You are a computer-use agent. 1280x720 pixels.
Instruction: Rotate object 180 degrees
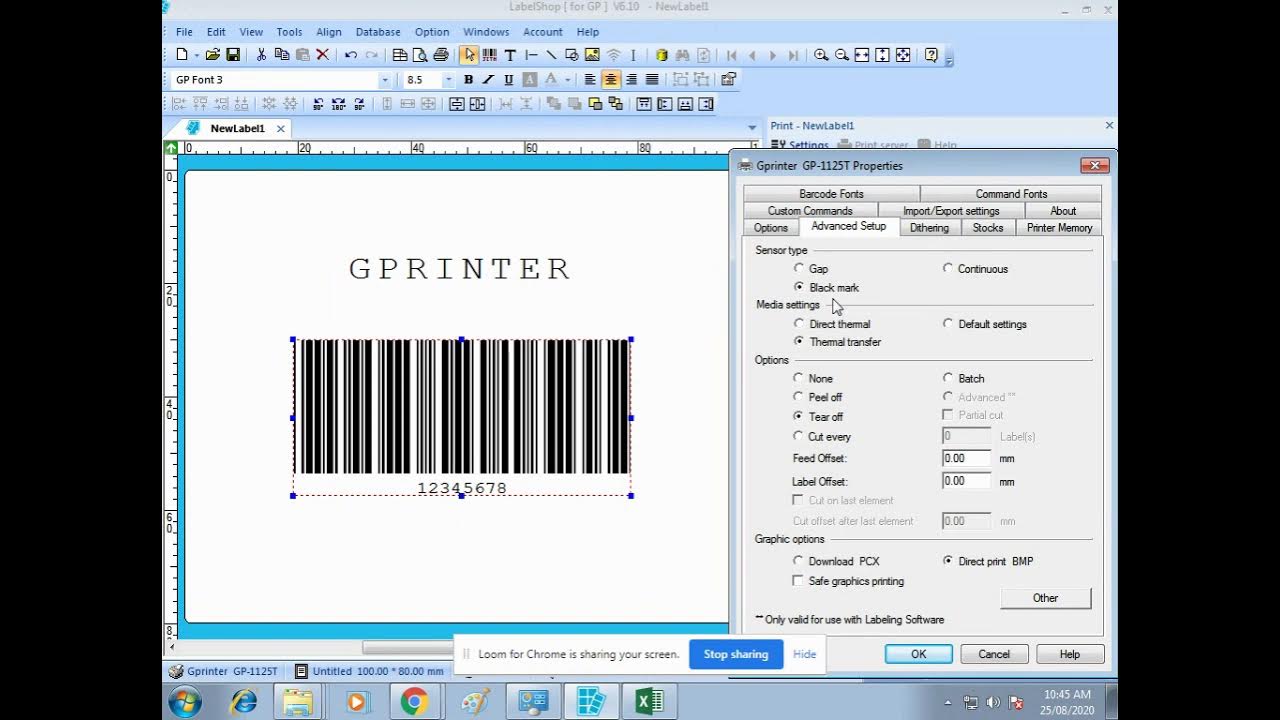tap(338, 104)
